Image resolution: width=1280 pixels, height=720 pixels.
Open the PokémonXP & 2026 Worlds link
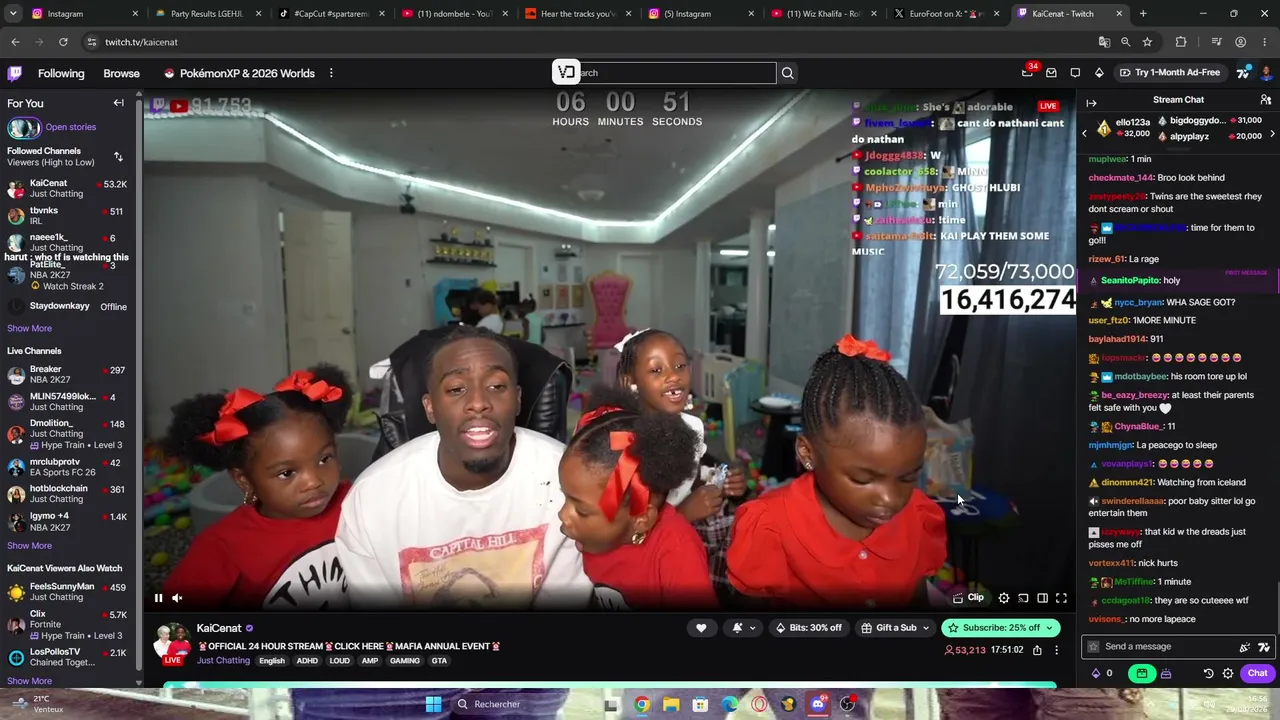point(239,73)
